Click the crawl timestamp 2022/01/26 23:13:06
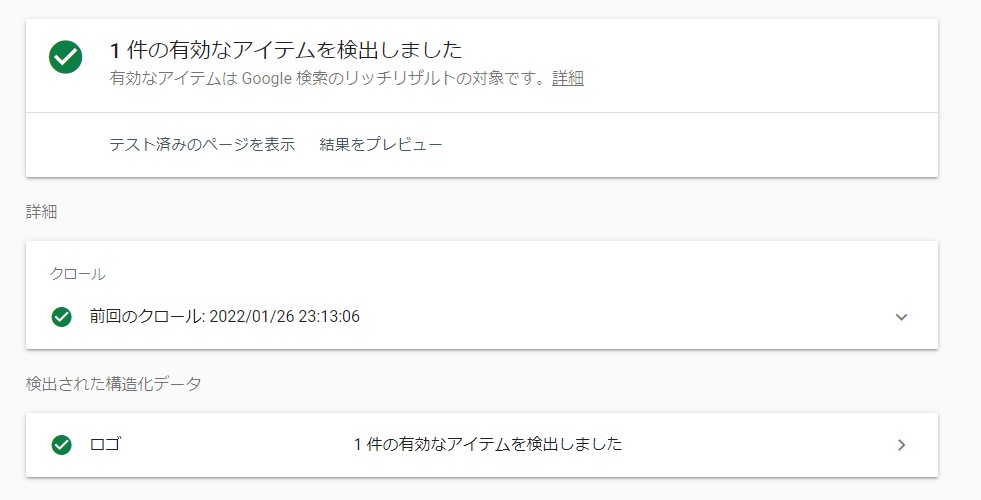Screen dimensions: 981x500 [x=285, y=317]
